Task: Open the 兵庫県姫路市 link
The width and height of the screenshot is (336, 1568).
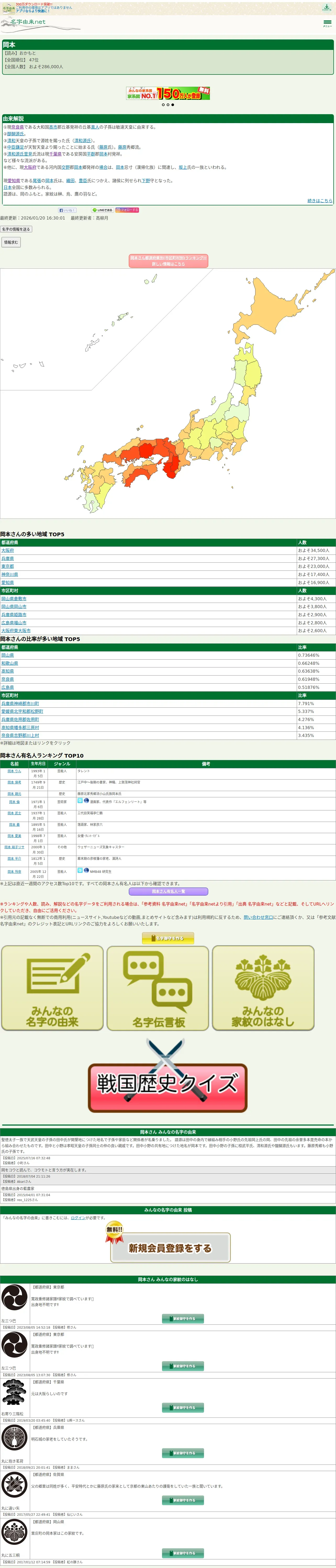Action: [14, 614]
